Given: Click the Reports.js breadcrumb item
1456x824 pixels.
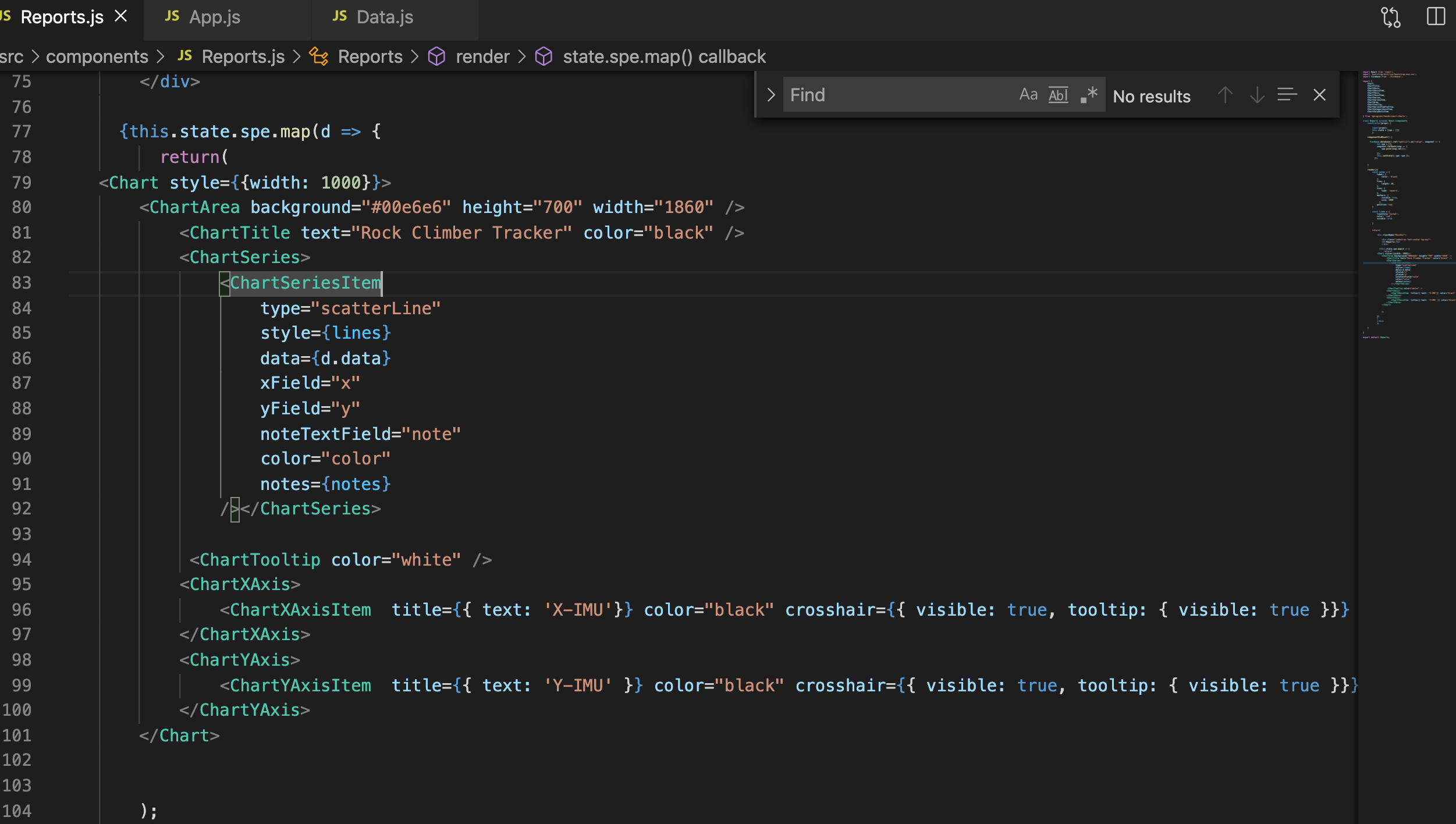Looking at the screenshot, I should click(x=243, y=56).
